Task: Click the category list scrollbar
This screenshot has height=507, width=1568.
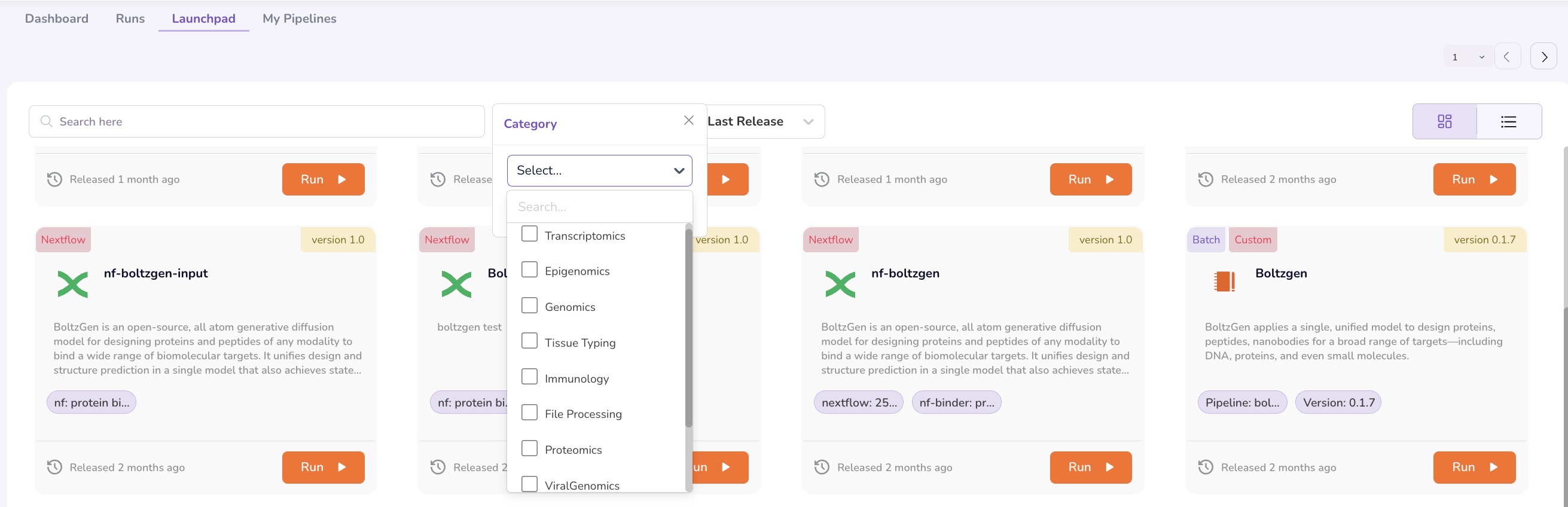Action: 689,329
